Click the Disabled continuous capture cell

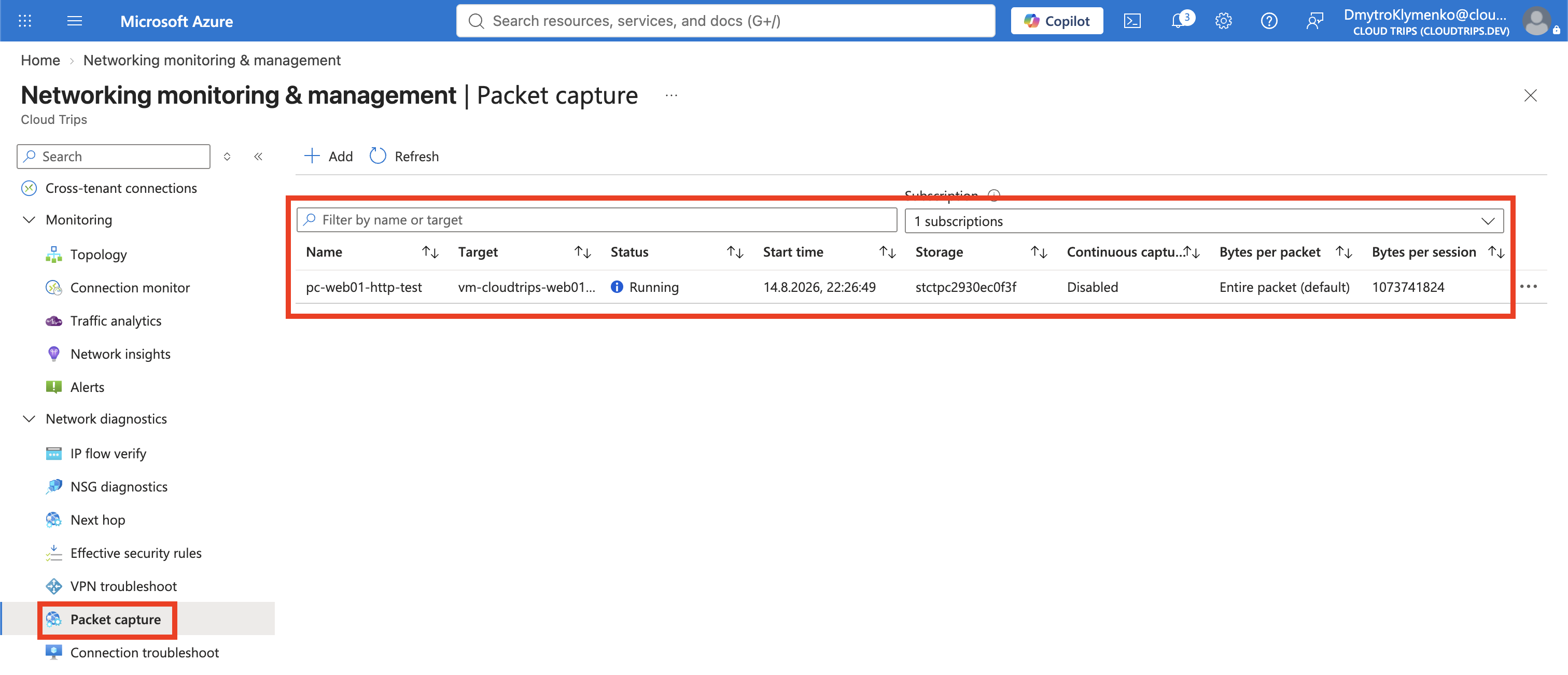pos(1093,287)
